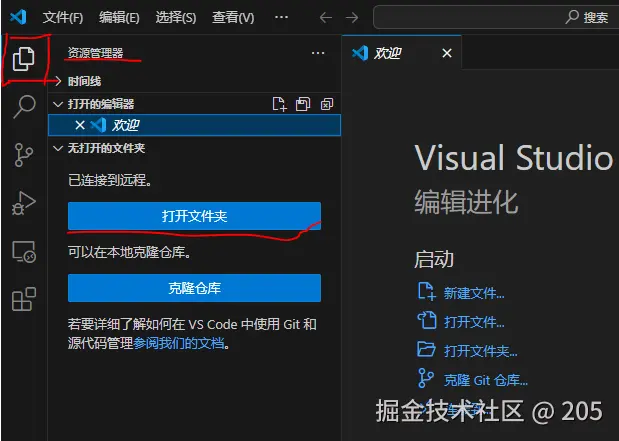
Task: Open the 参阅我们的文档 link
Action: (178, 343)
